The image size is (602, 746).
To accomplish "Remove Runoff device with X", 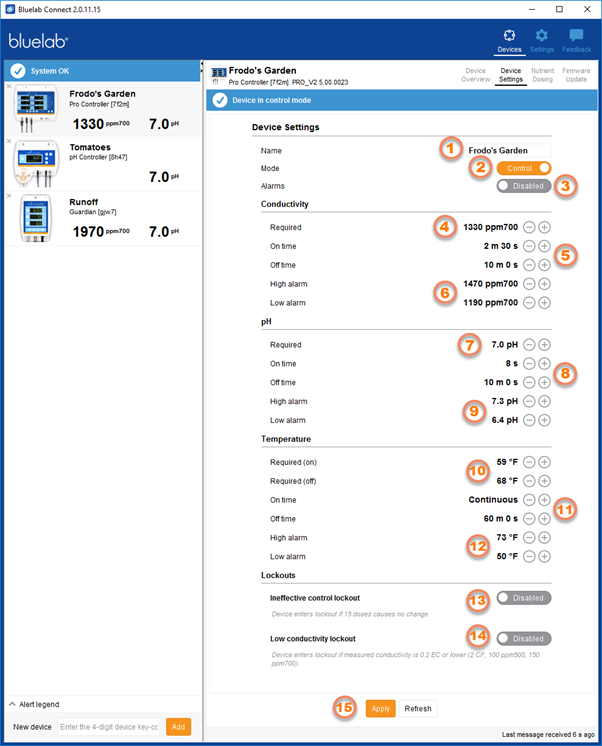I will pos(9,196).
